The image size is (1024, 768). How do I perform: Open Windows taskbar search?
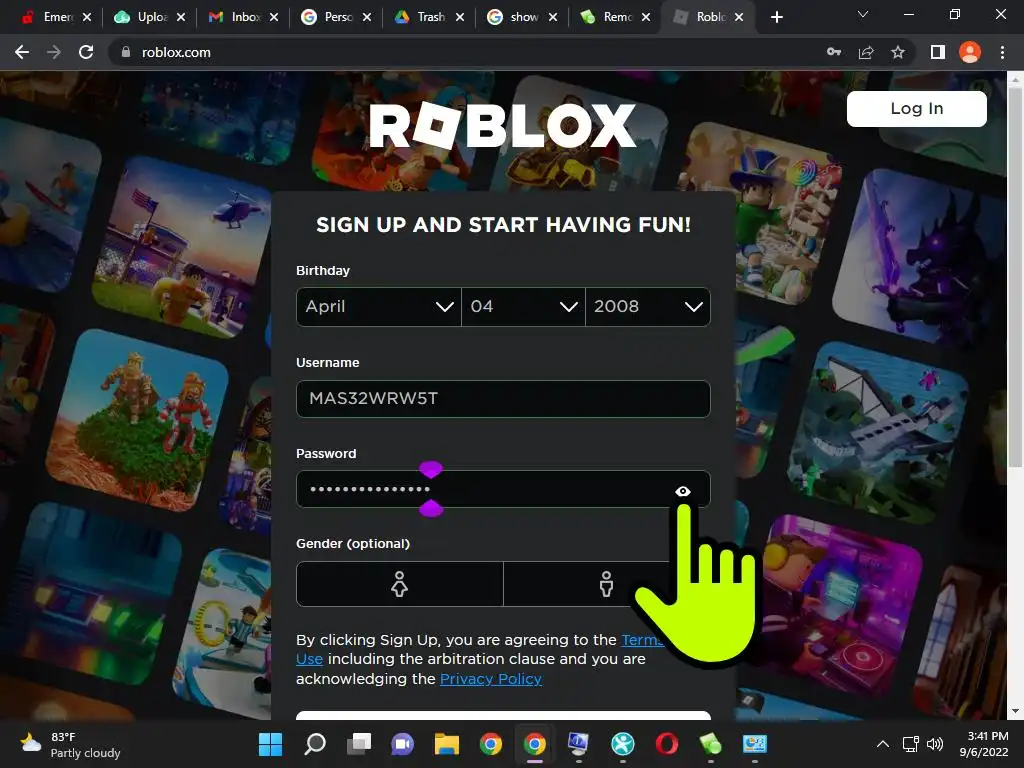pos(315,744)
